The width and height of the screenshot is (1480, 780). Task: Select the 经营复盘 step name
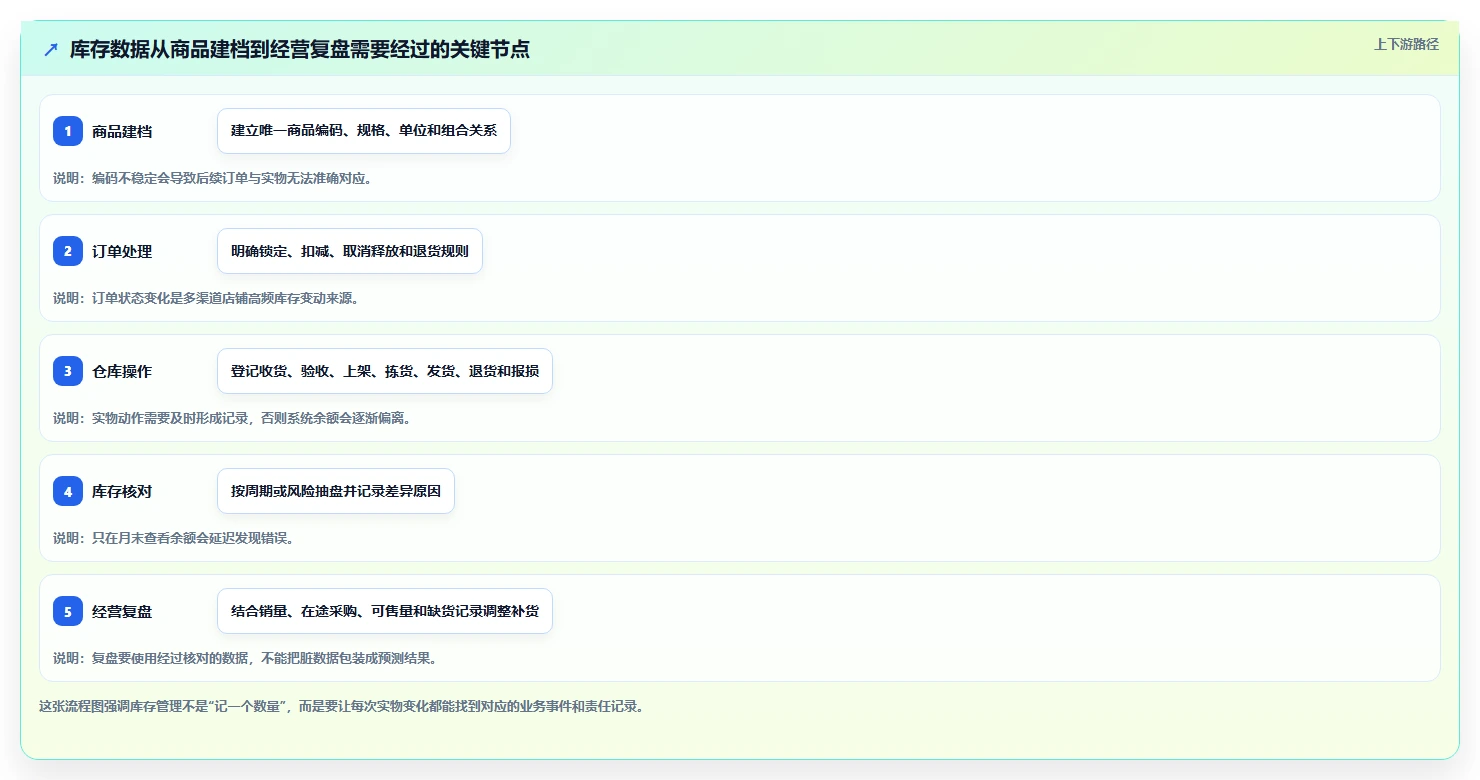pos(122,611)
